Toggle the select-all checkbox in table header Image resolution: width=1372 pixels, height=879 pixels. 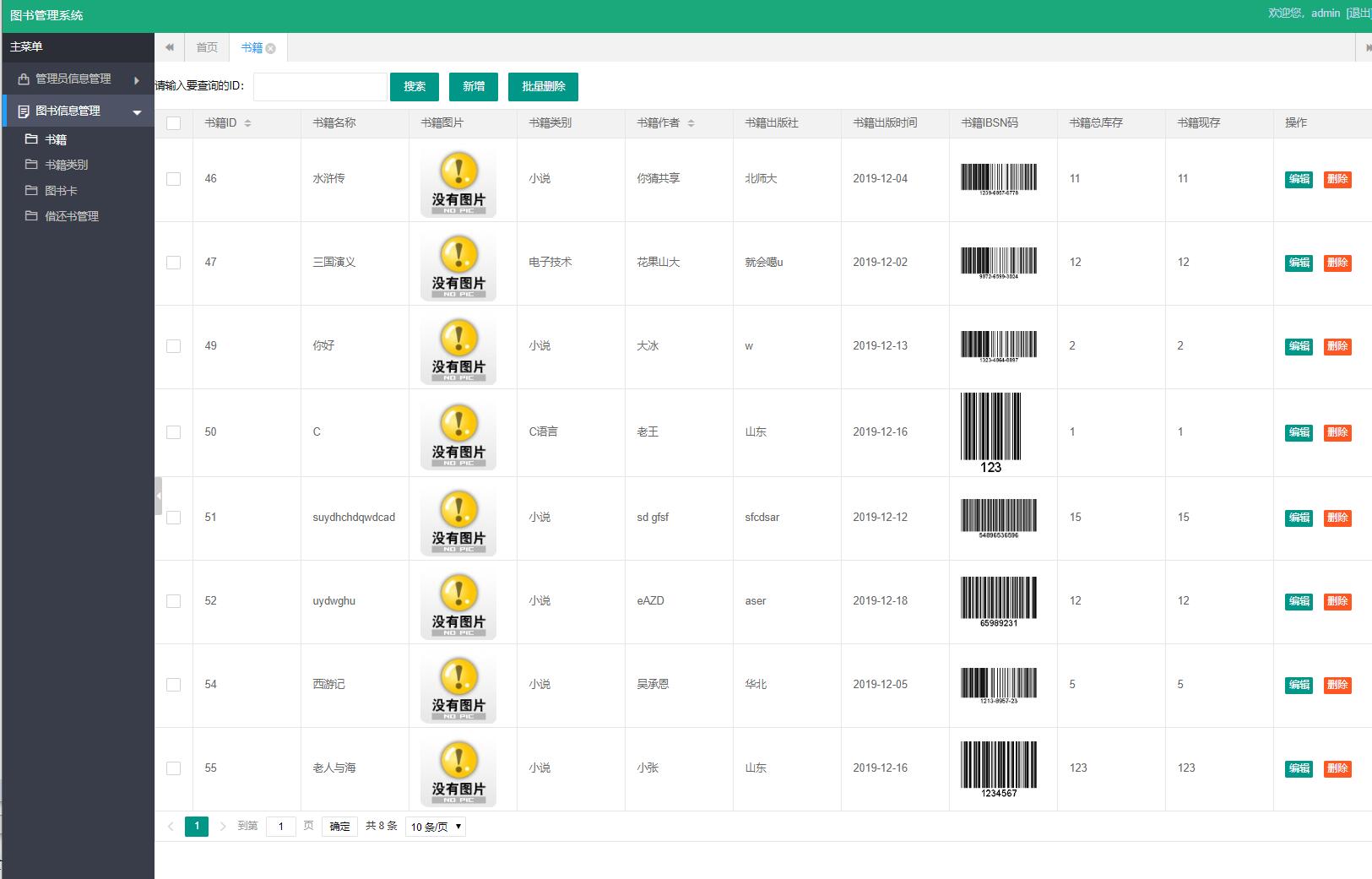click(174, 123)
